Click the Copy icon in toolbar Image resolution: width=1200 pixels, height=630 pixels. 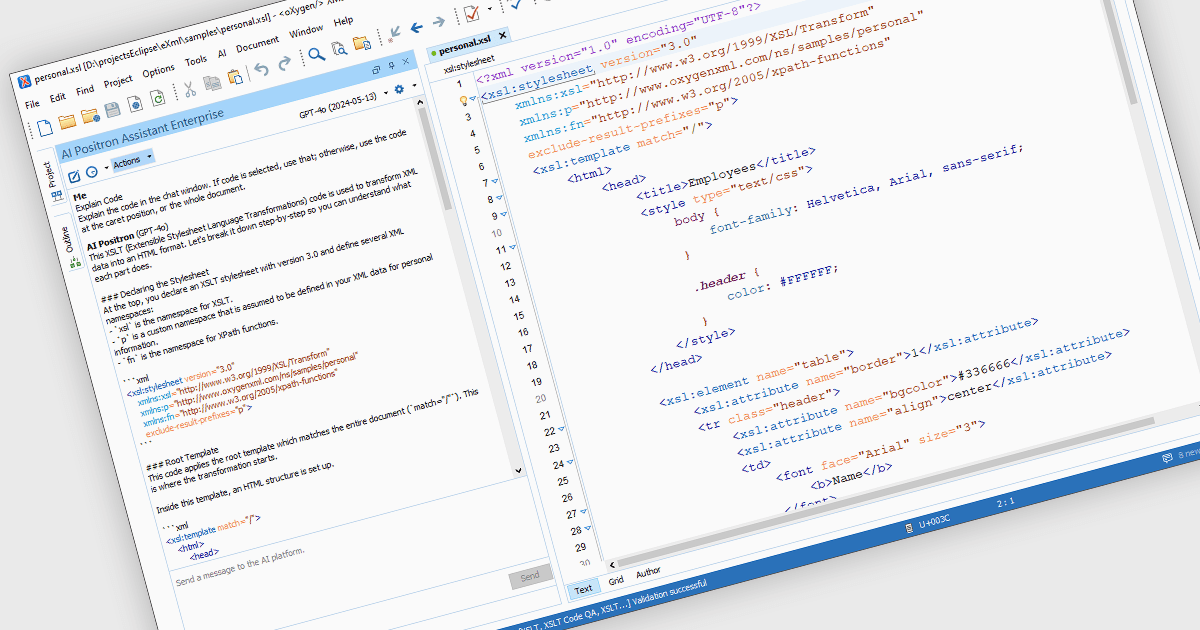point(211,83)
